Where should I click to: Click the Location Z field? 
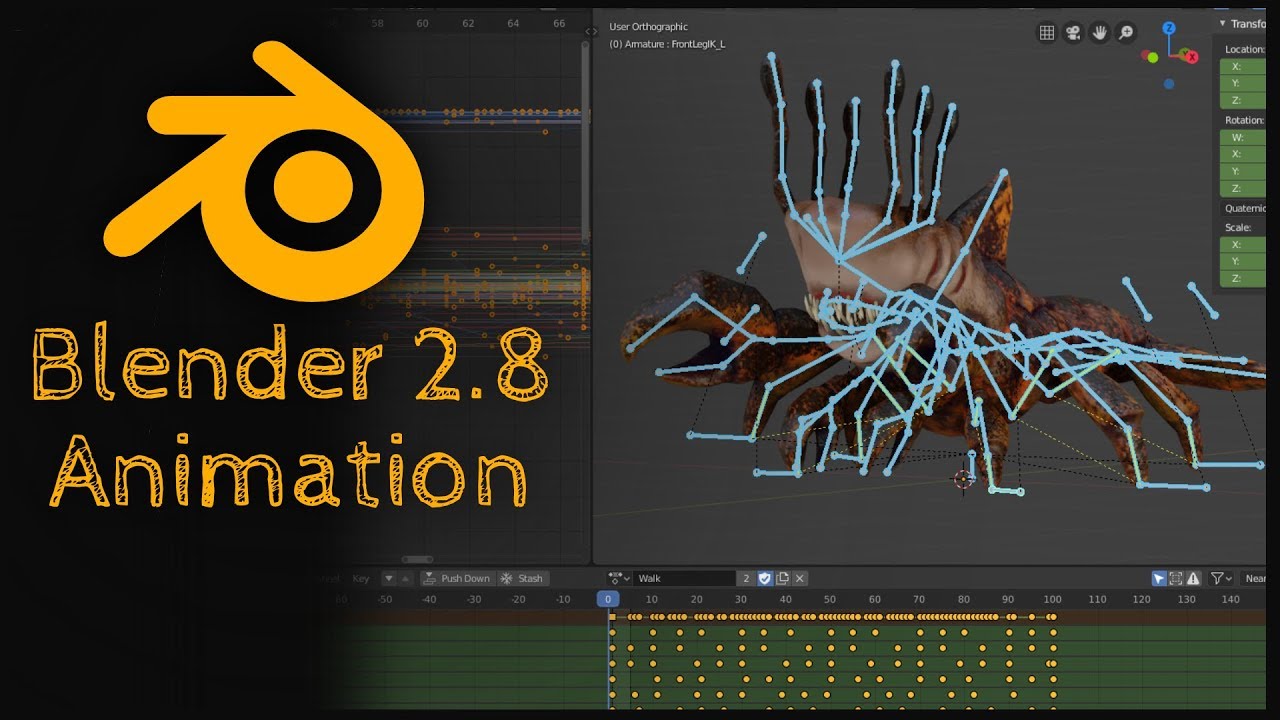pyautogui.click(x=1243, y=100)
